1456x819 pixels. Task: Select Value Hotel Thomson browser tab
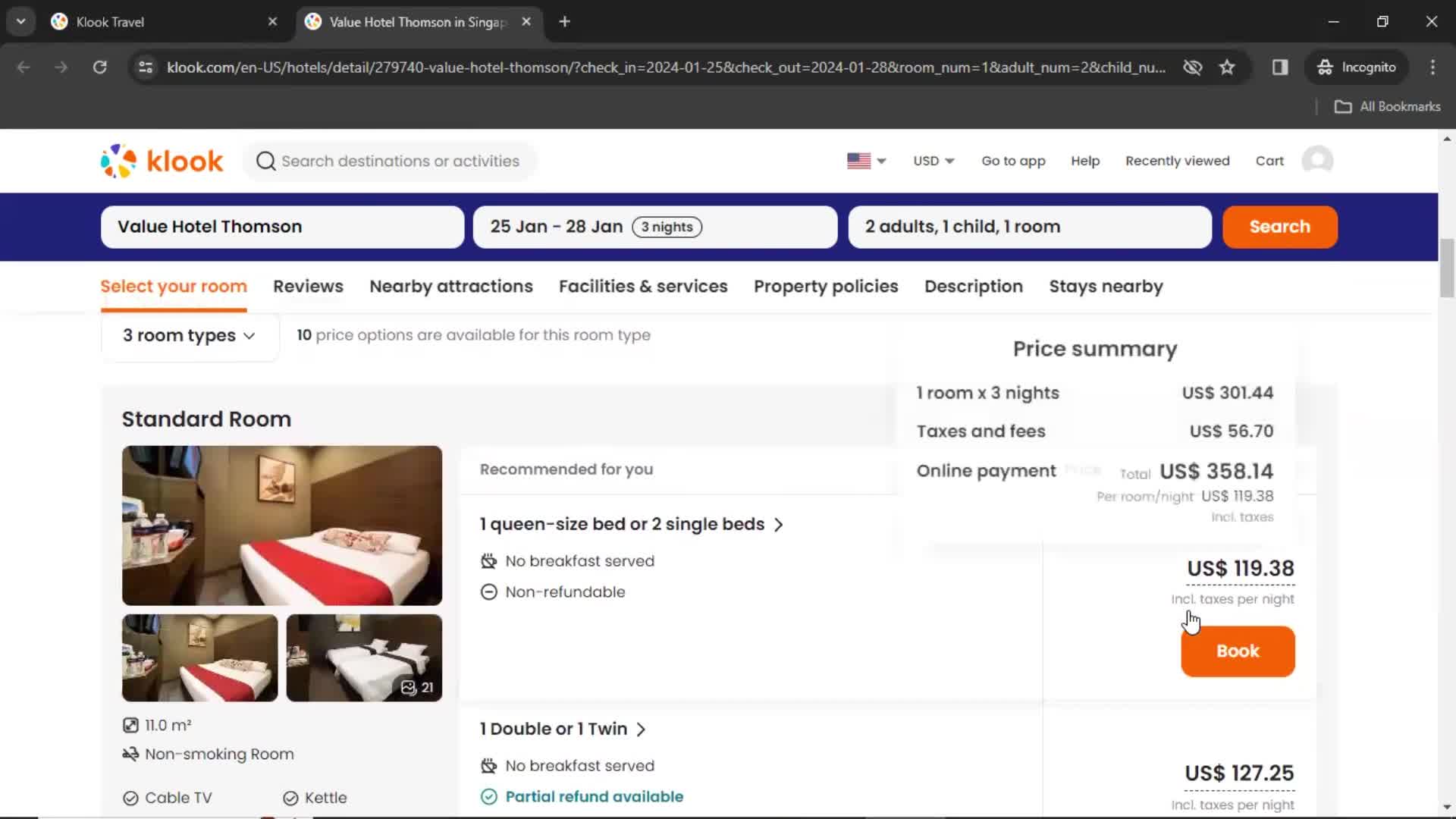click(417, 22)
